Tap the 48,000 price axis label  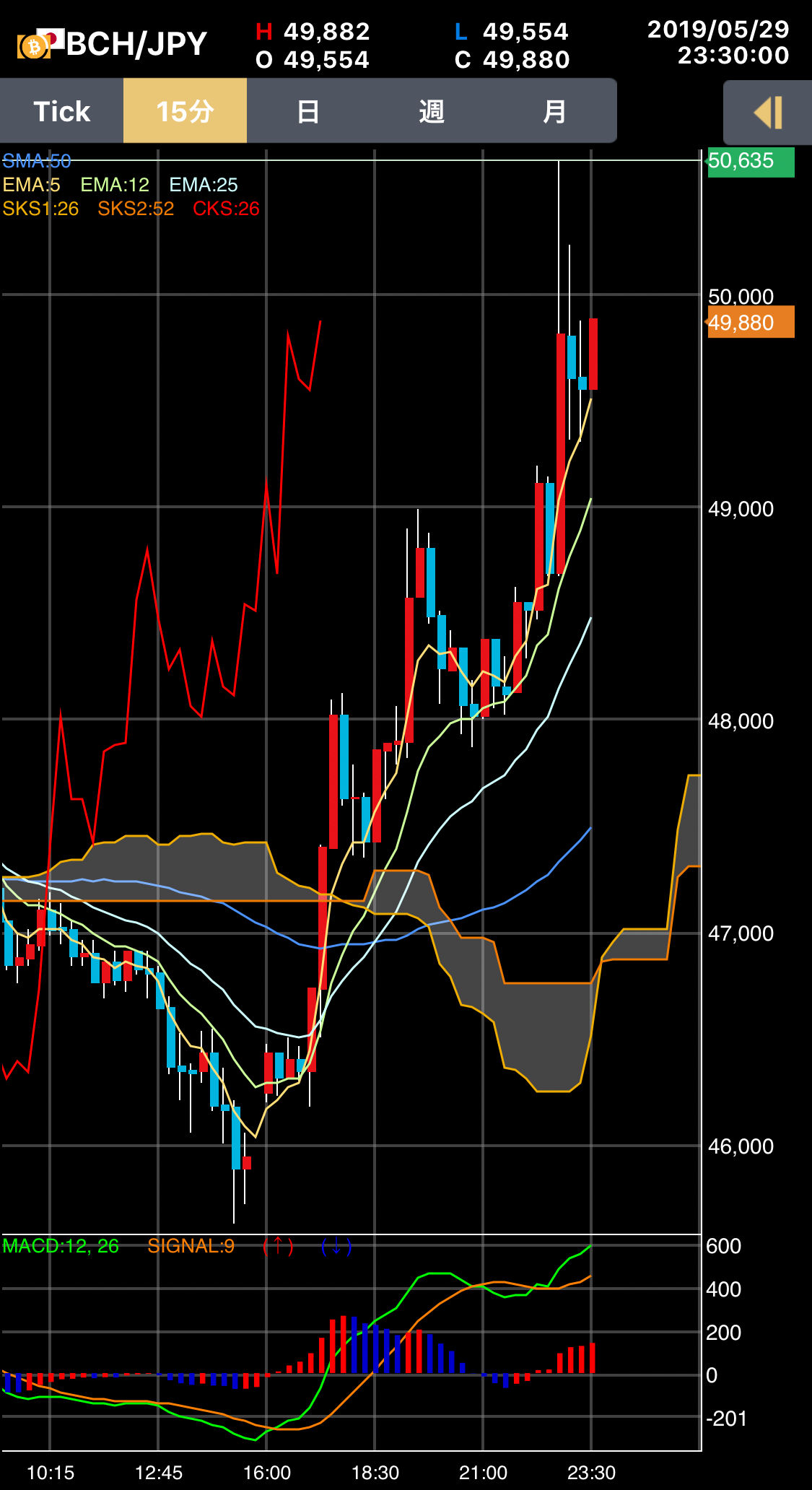[x=741, y=720]
